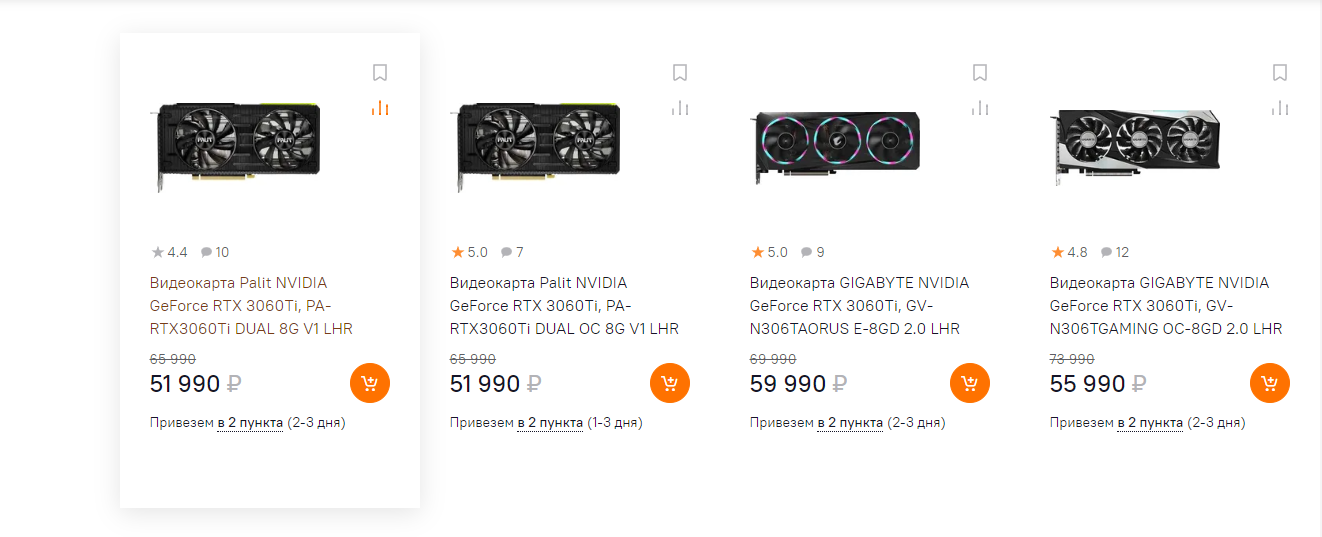
Task: View the 12 reviews of GAMING OC card
Action: (x=1115, y=252)
